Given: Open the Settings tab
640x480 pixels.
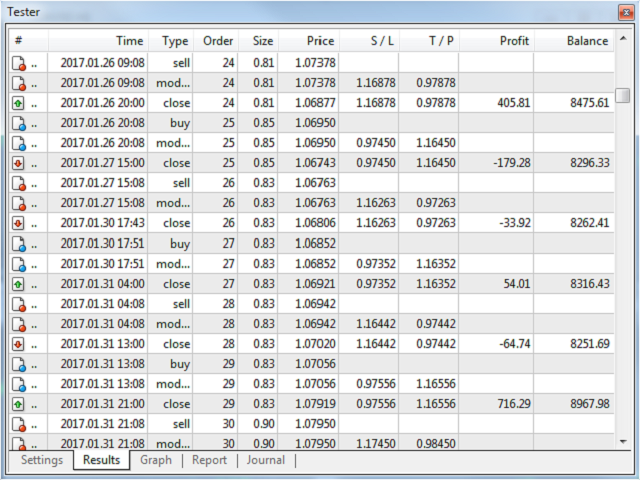Looking at the screenshot, I should 40,461.
